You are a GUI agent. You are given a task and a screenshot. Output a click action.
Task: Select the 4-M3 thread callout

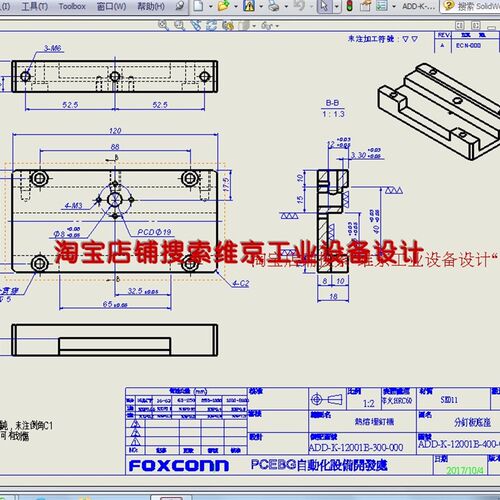74,205
